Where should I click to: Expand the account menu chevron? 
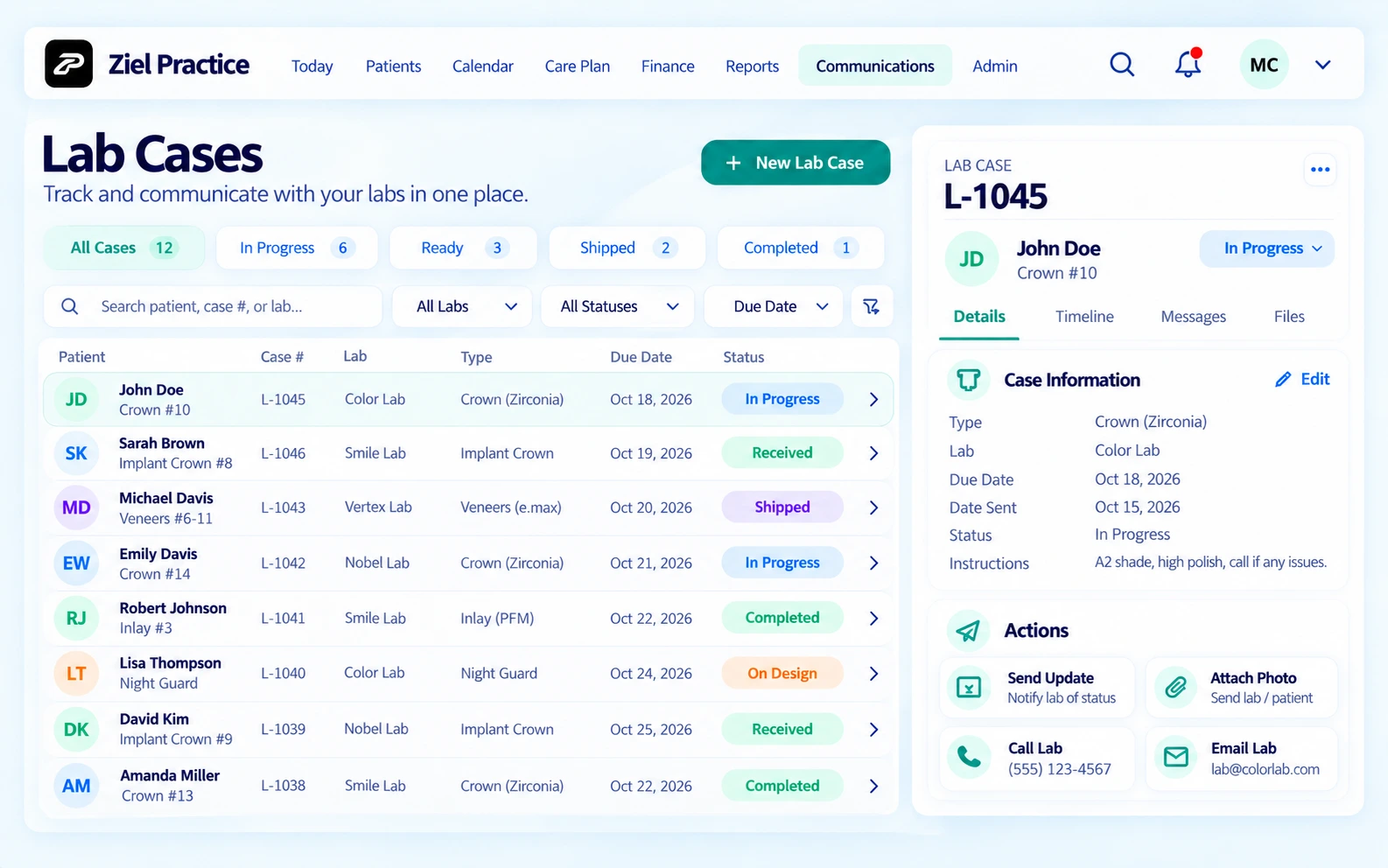(1322, 65)
